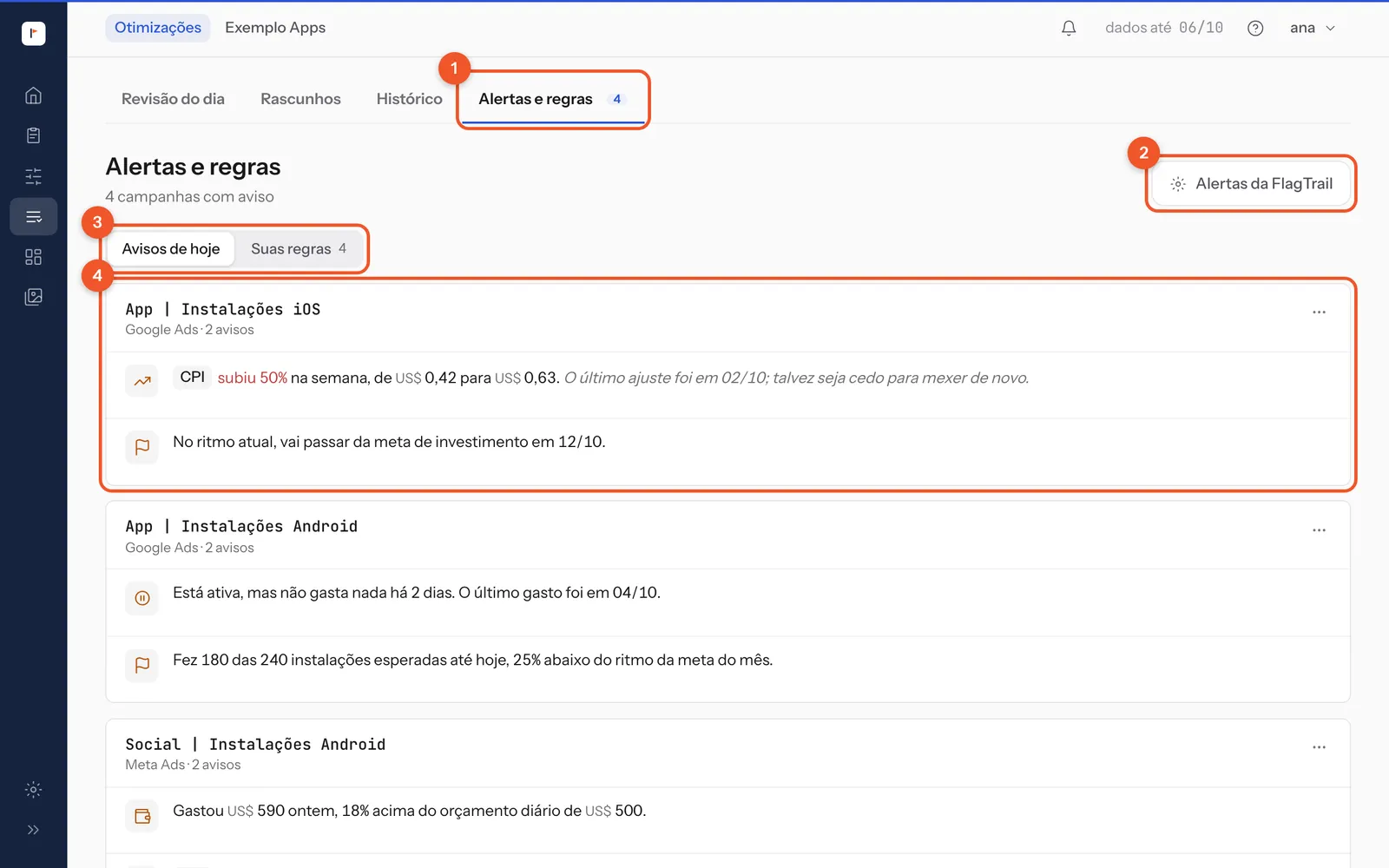The height and width of the screenshot is (868, 1389).
Task: Click the App | Instalações iOS campaign title
Action: [223, 310]
